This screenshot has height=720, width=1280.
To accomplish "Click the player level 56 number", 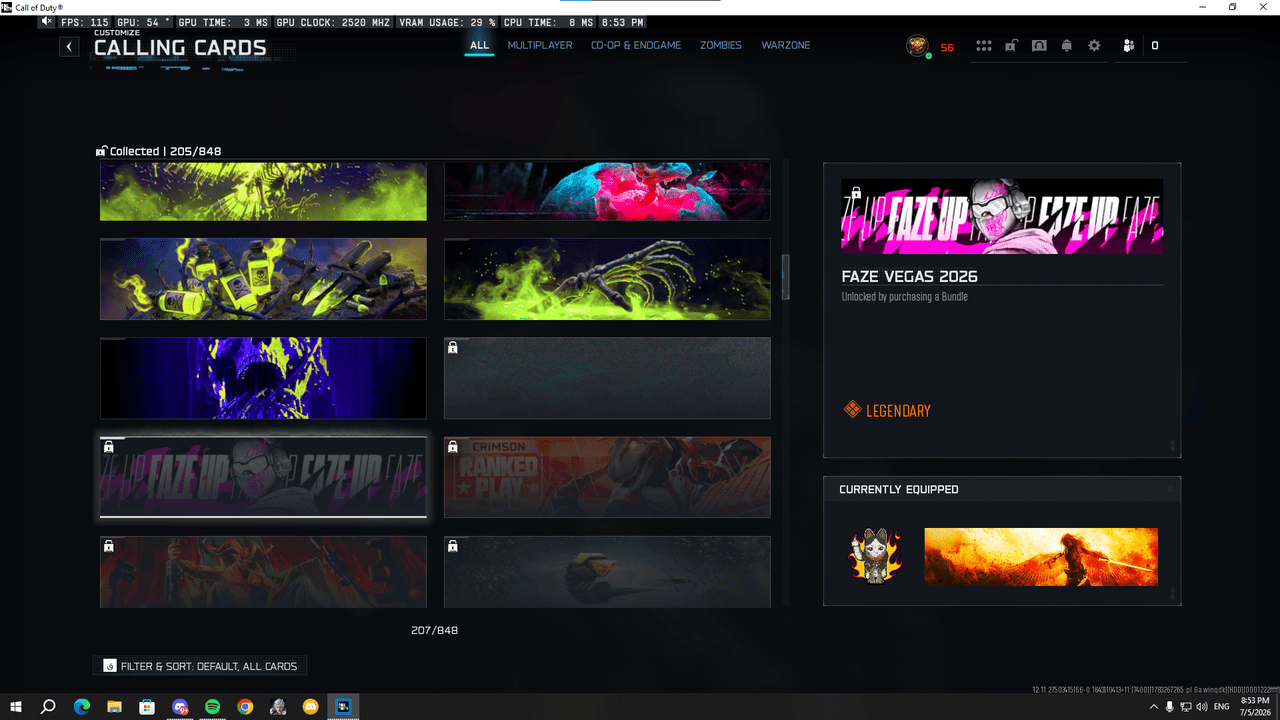I will (x=947, y=47).
